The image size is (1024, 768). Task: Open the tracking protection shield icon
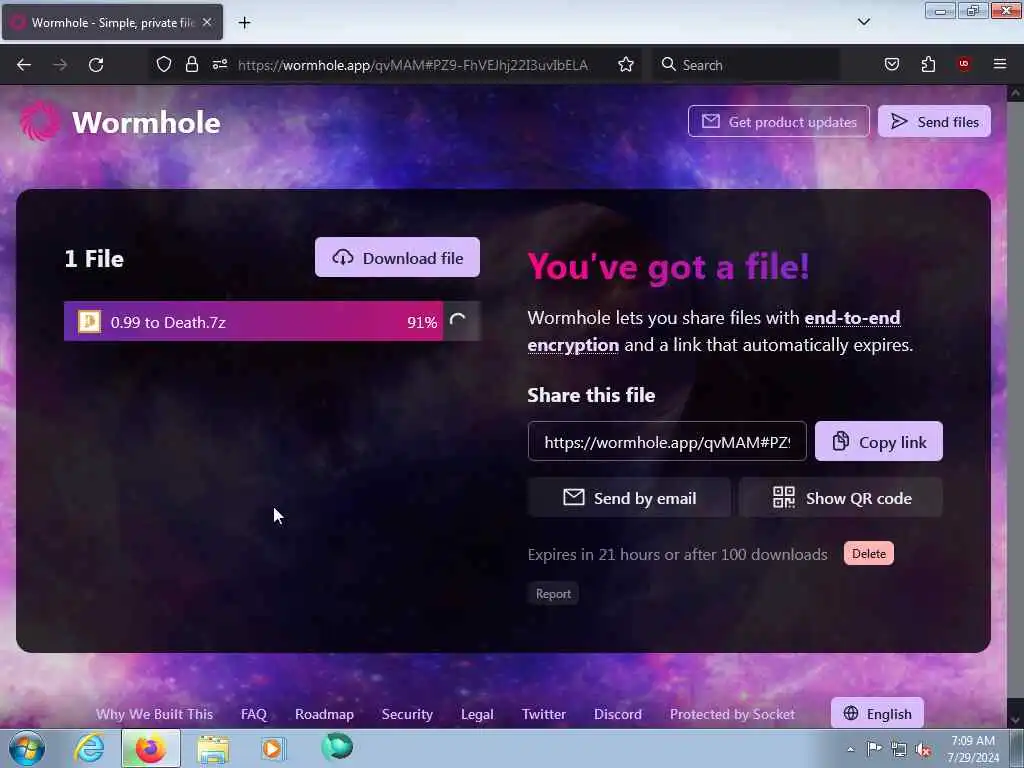(164, 65)
